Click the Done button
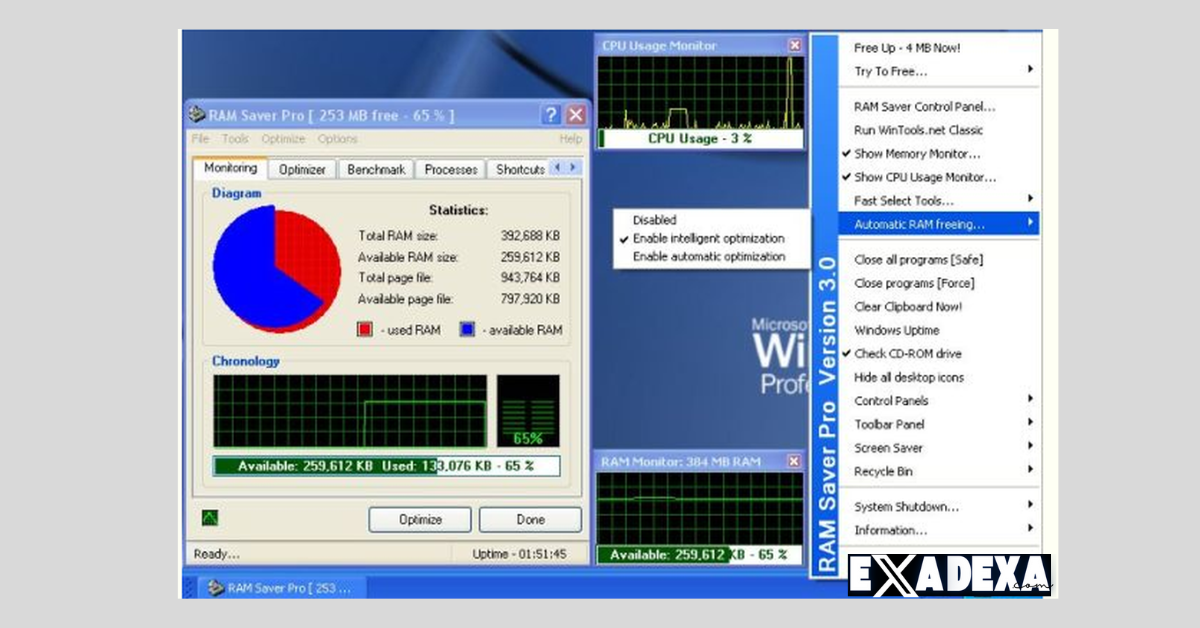This screenshot has height=628, width=1200. click(x=530, y=519)
